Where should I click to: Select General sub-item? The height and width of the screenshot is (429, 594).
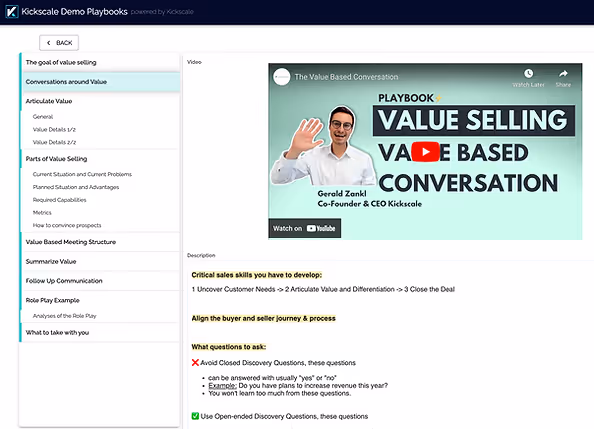[x=43, y=117]
